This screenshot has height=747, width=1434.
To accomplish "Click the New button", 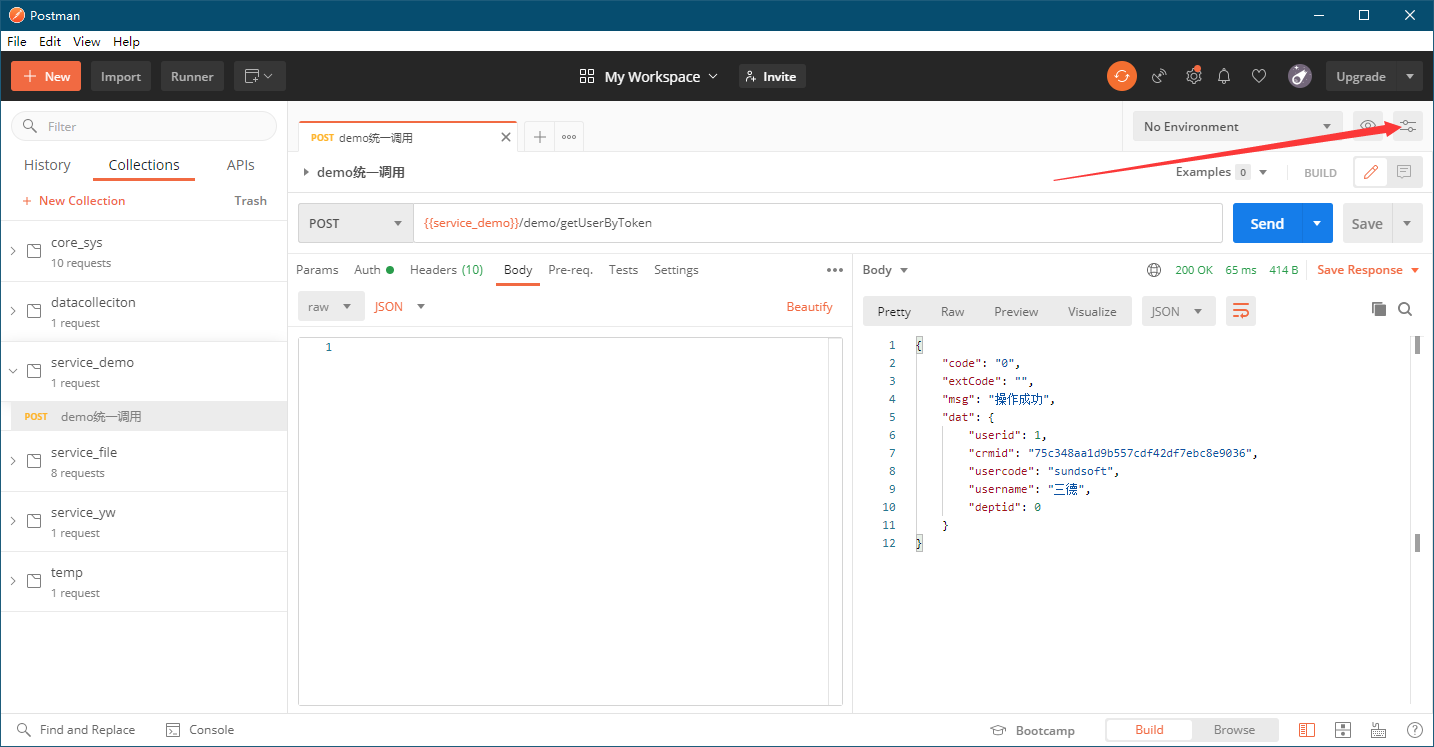I will tap(47, 76).
